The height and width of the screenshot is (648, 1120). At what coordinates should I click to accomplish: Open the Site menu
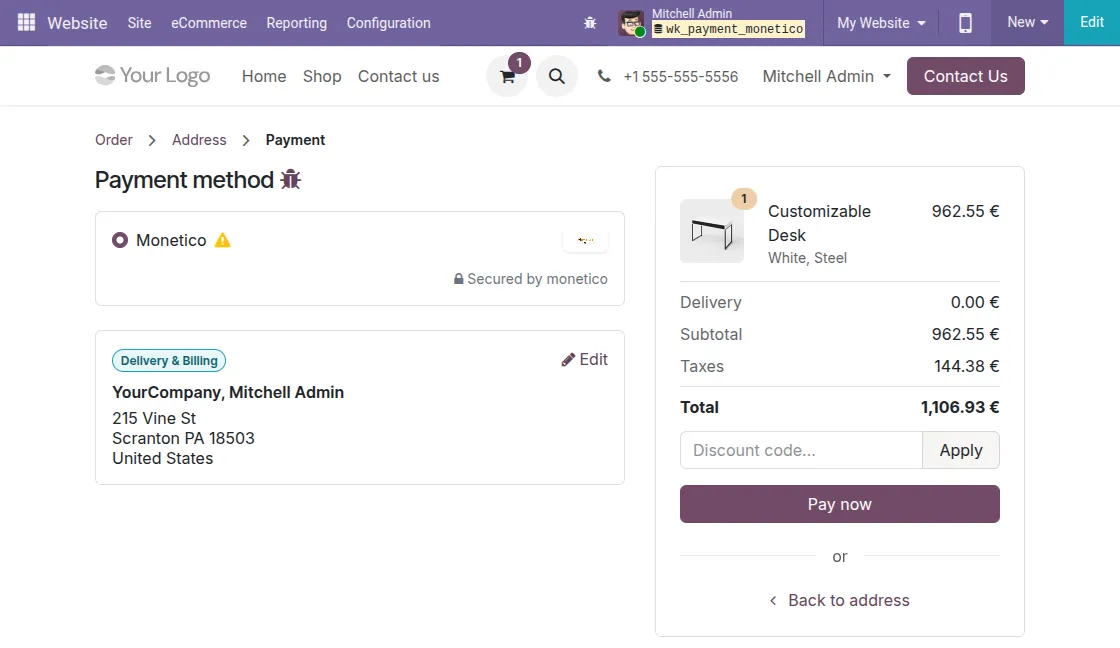tap(139, 23)
